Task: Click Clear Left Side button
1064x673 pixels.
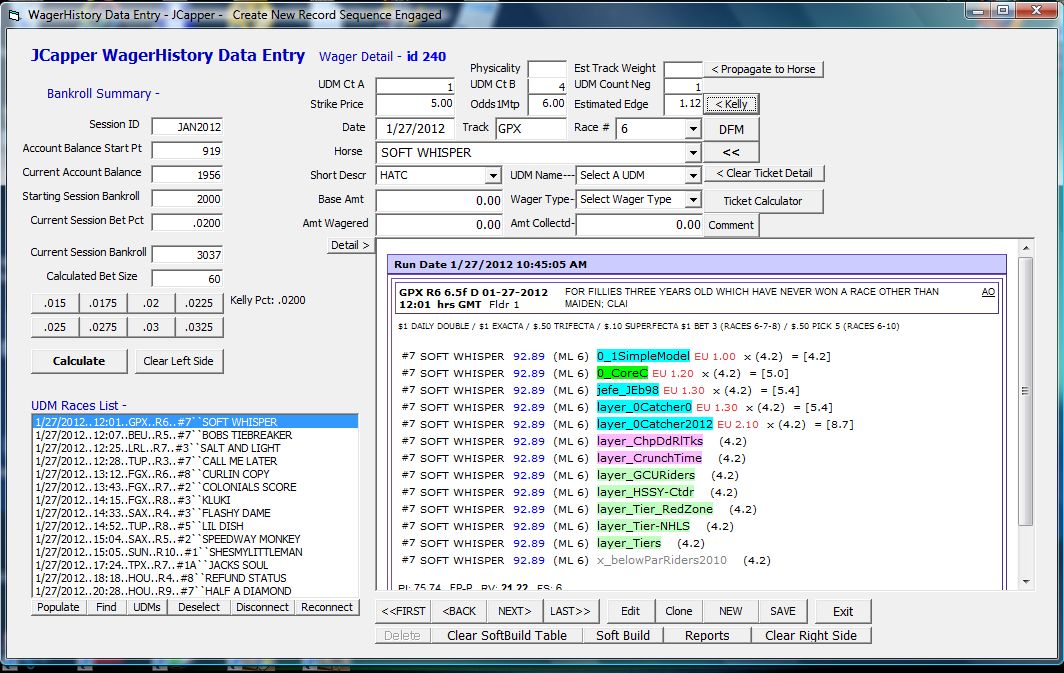Action: pyautogui.click(x=178, y=361)
